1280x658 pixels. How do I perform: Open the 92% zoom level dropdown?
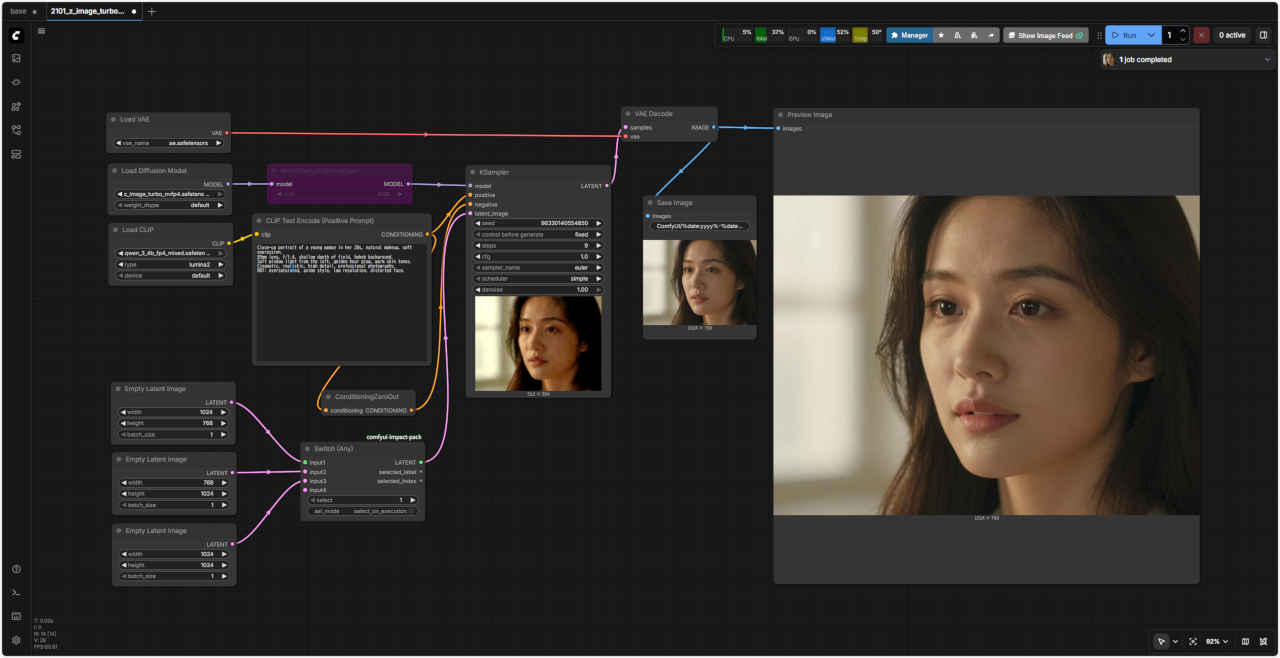(1217, 641)
